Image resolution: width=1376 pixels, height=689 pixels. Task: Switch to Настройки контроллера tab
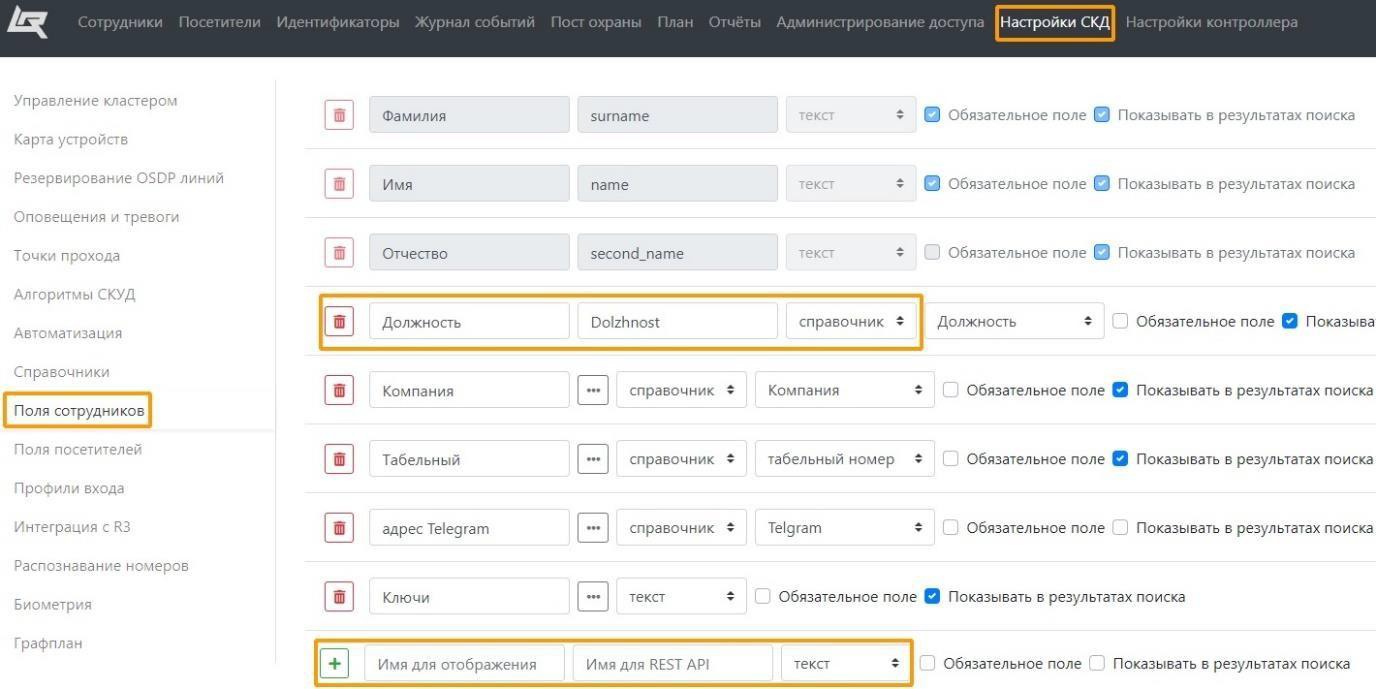coord(1211,22)
